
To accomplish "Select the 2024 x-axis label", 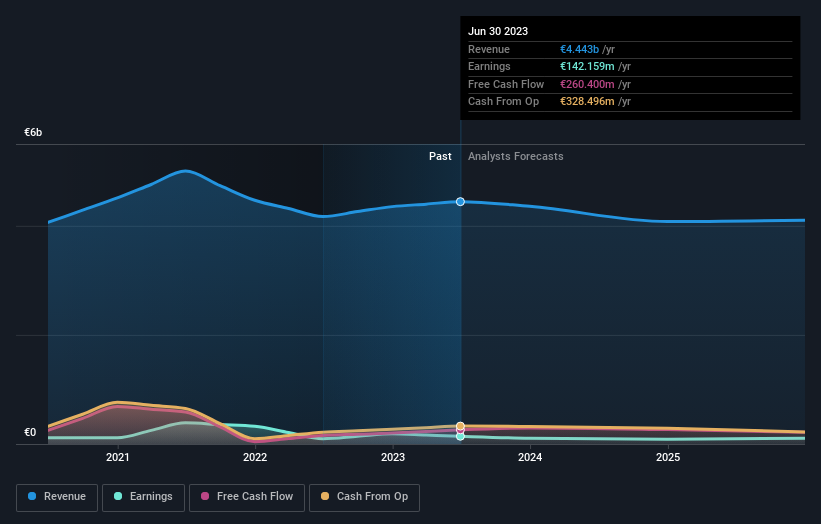I will coord(530,457).
